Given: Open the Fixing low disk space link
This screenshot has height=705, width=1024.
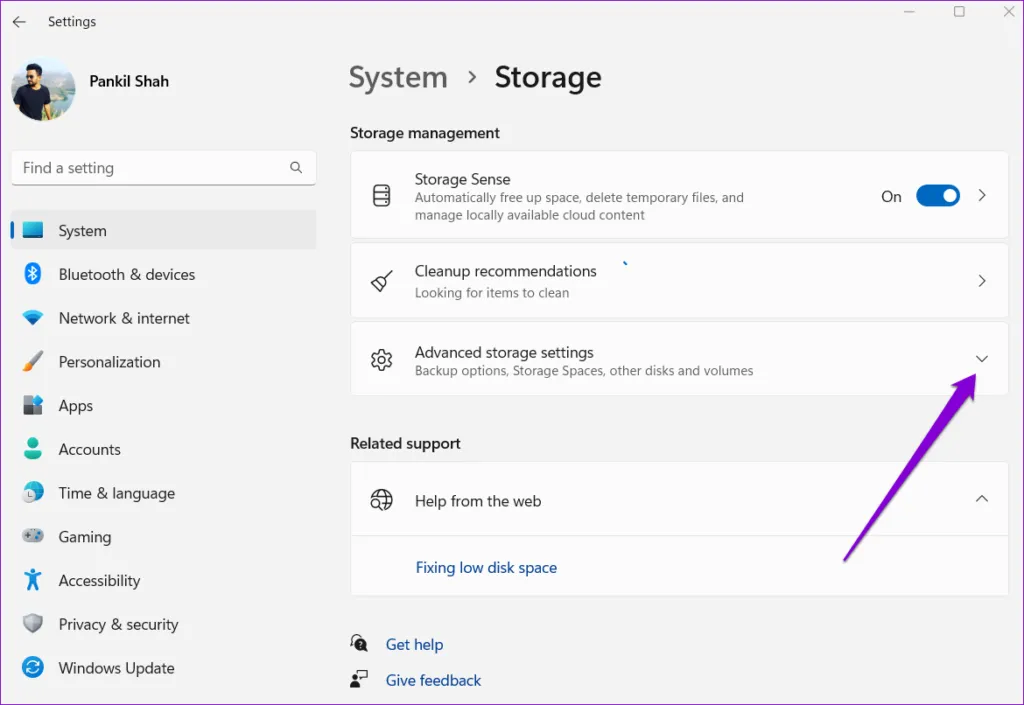Looking at the screenshot, I should tap(486, 567).
